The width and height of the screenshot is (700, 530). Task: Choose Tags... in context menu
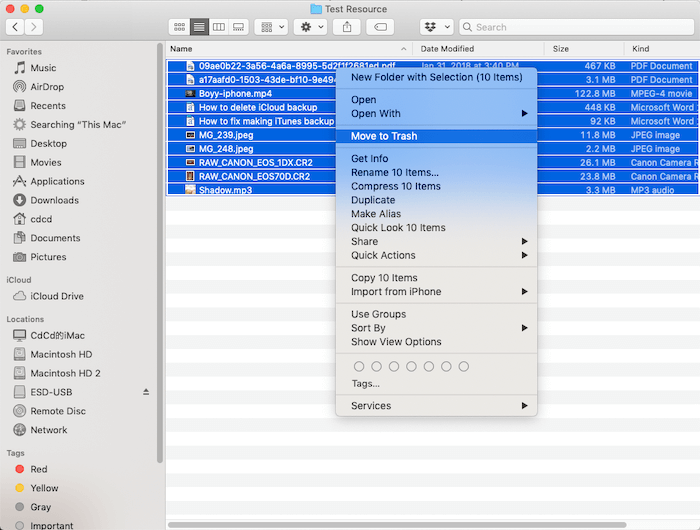pos(436,384)
